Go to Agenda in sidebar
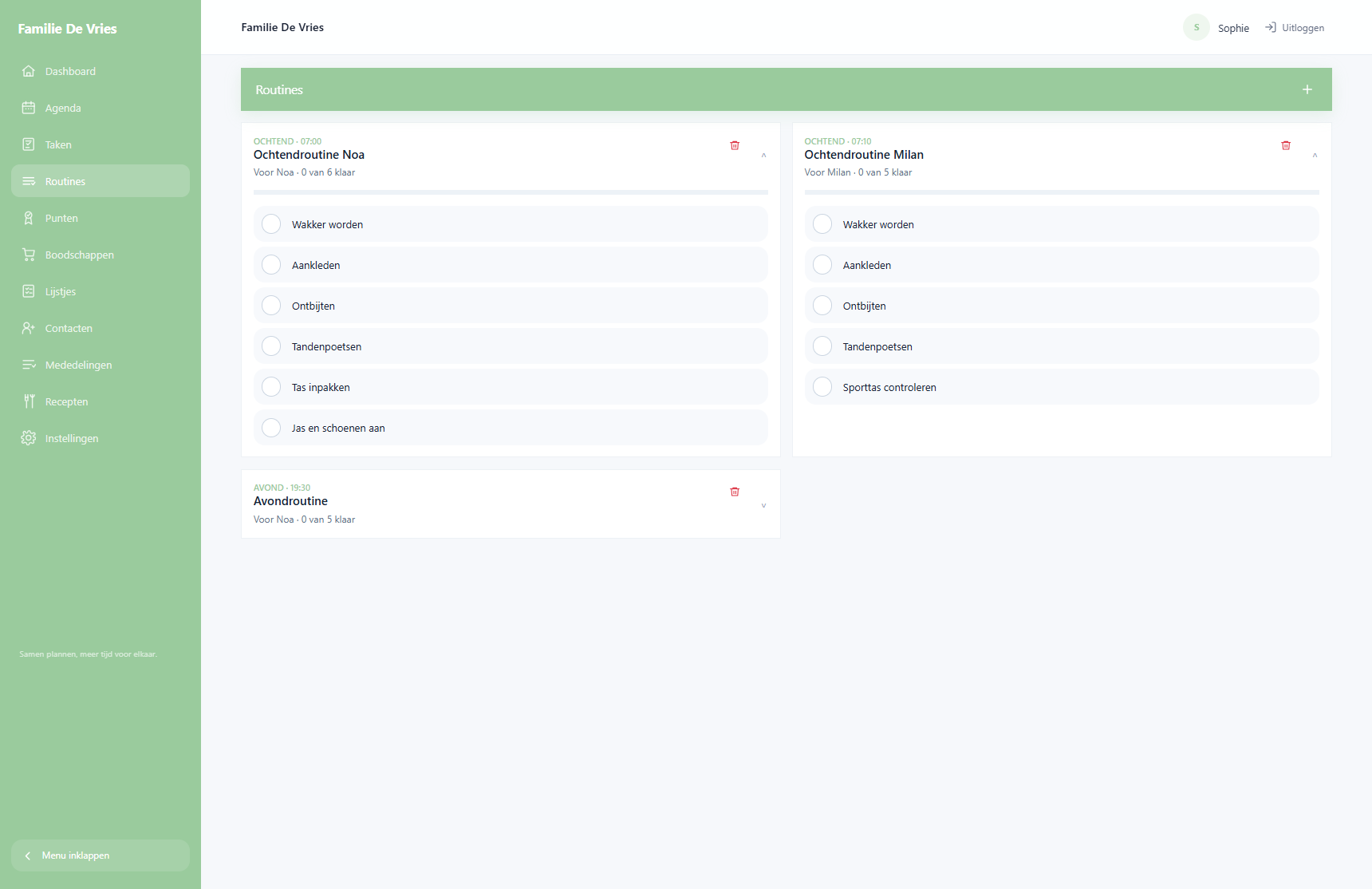This screenshot has height=889, width=1372. coord(101,108)
